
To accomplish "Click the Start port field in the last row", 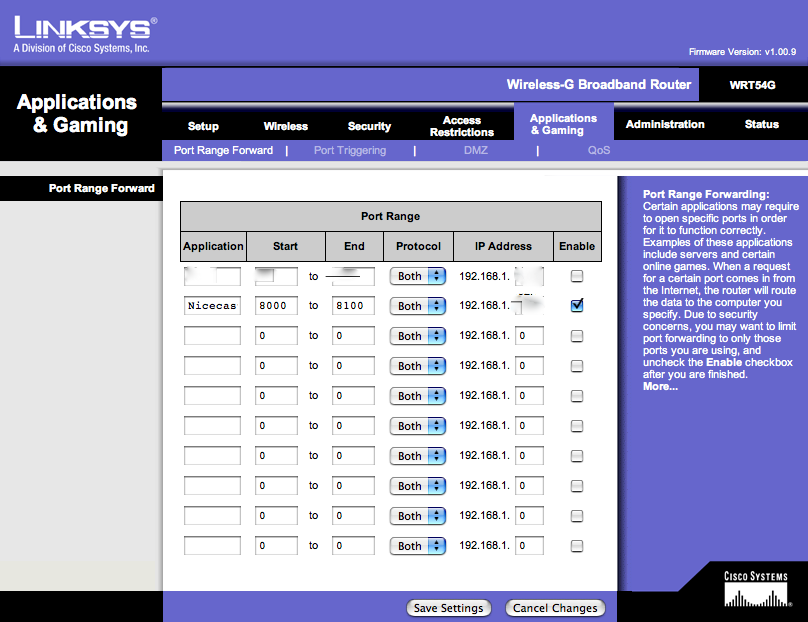I will point(276,545).
